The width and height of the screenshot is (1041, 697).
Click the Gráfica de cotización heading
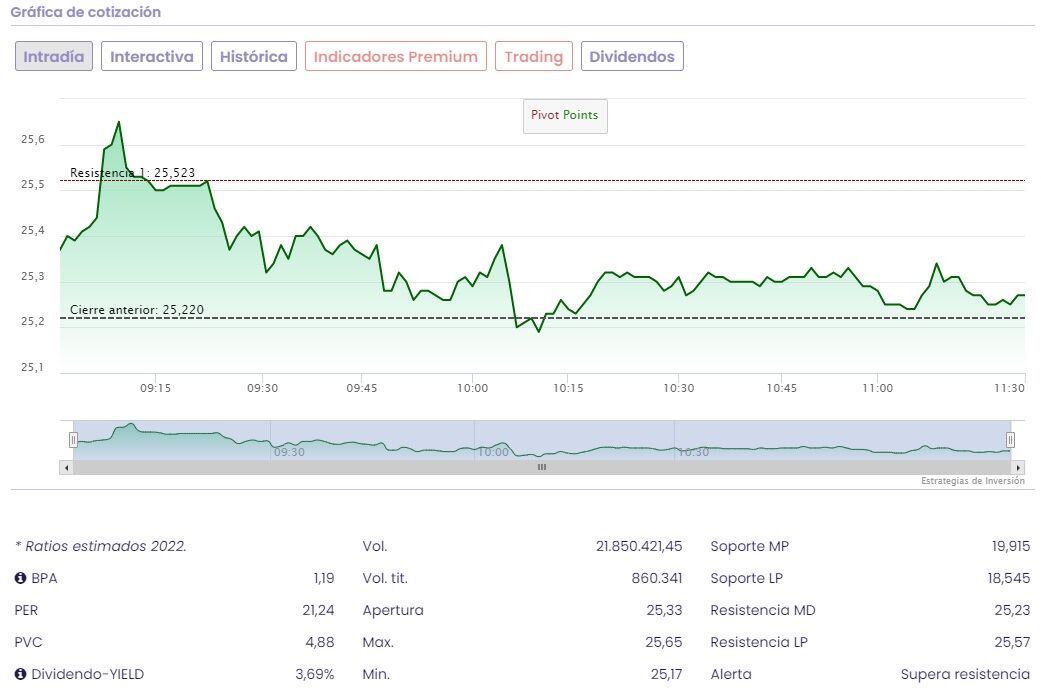point(85,12)
